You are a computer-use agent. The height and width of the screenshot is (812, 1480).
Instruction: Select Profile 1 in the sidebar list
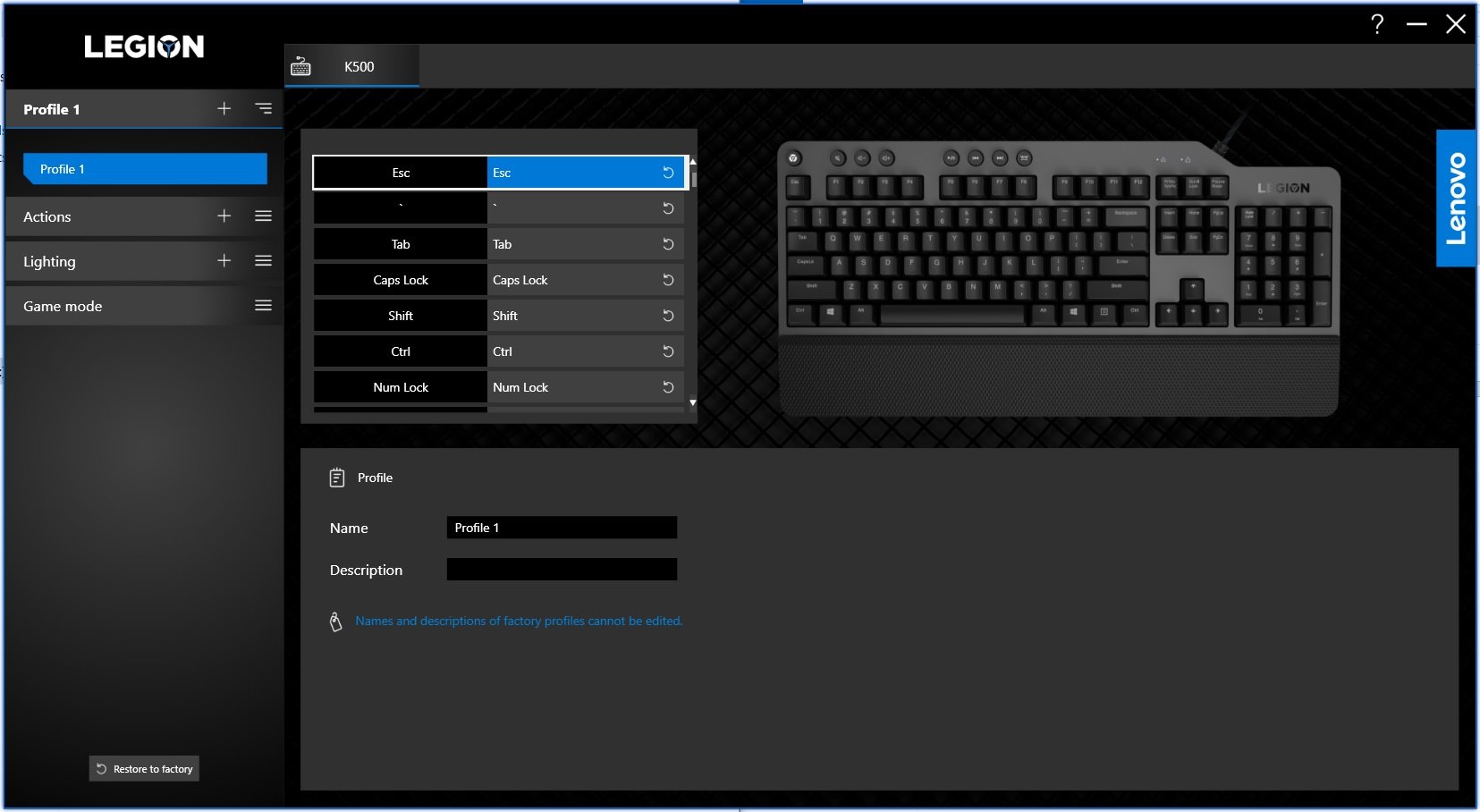coord(145,169)
